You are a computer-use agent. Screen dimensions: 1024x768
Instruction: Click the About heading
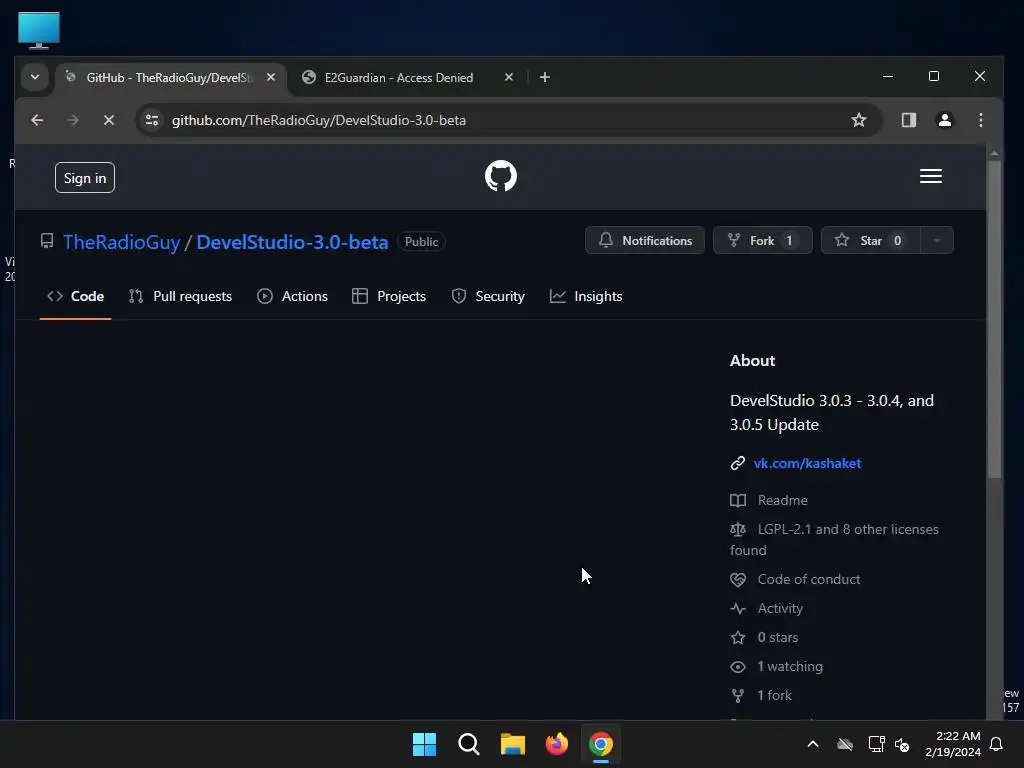(752, 360)
